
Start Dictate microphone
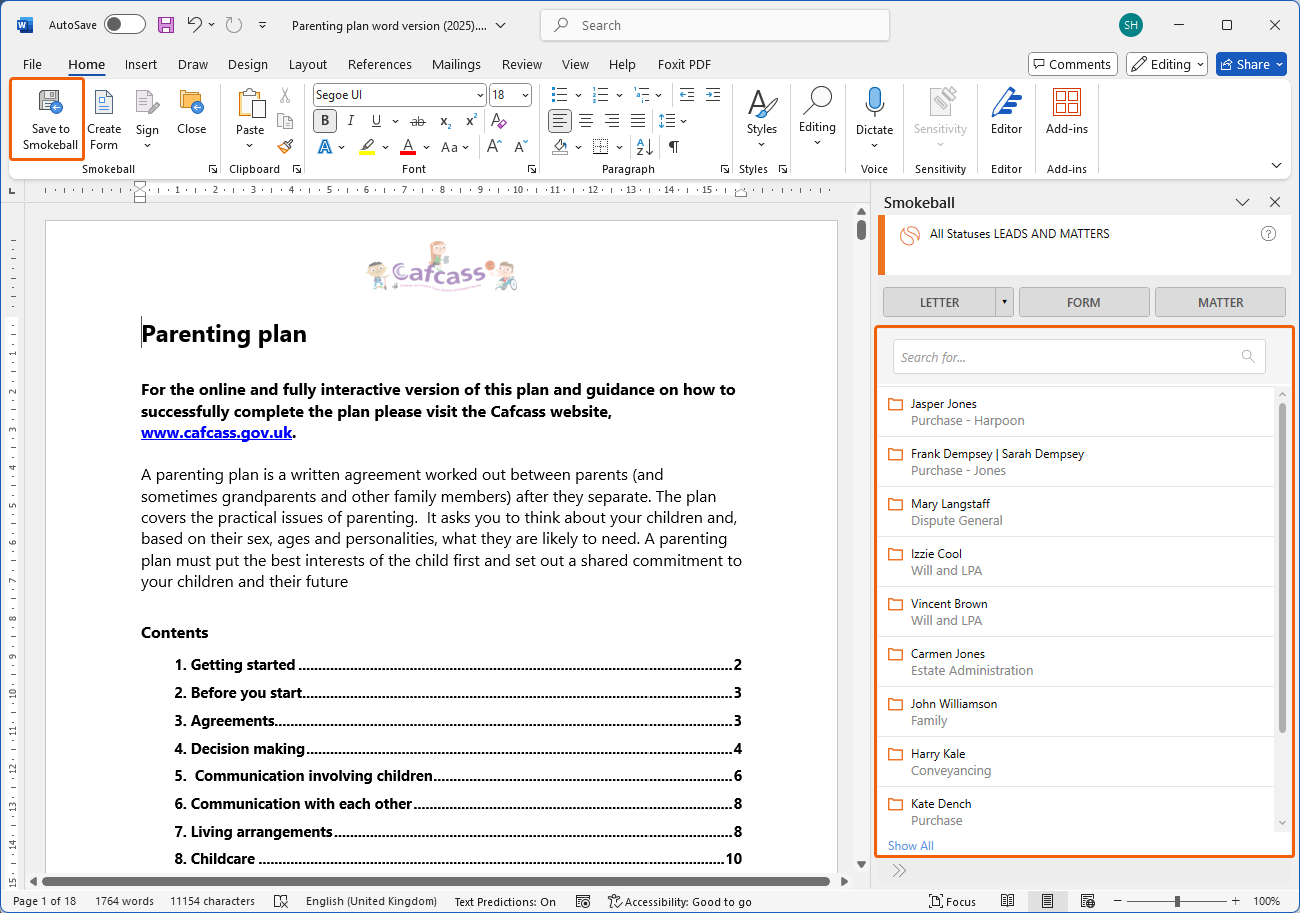(874, 112)
